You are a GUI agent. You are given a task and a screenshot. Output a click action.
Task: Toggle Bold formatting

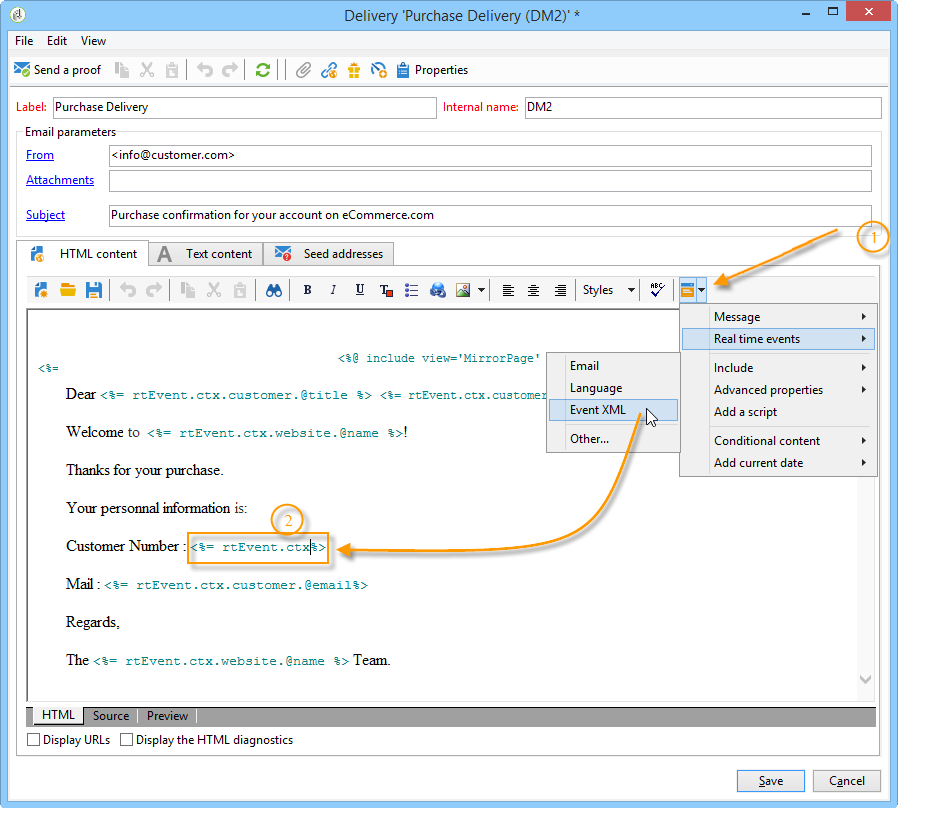[x=307, y=290]
